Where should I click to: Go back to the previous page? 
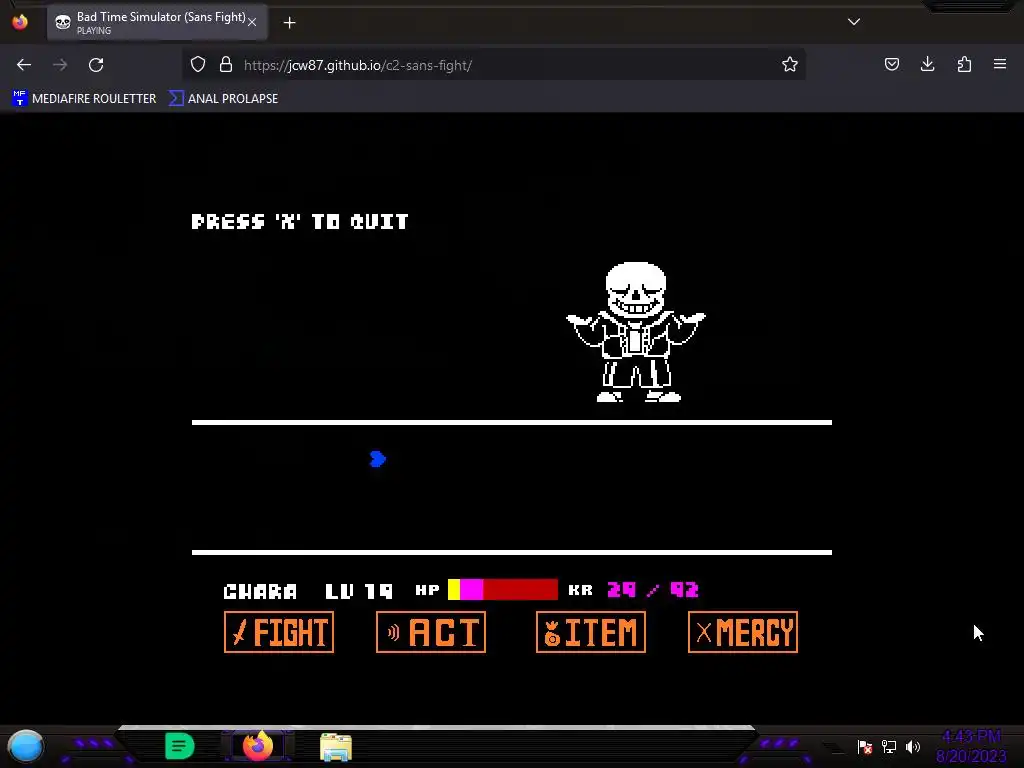24,65
